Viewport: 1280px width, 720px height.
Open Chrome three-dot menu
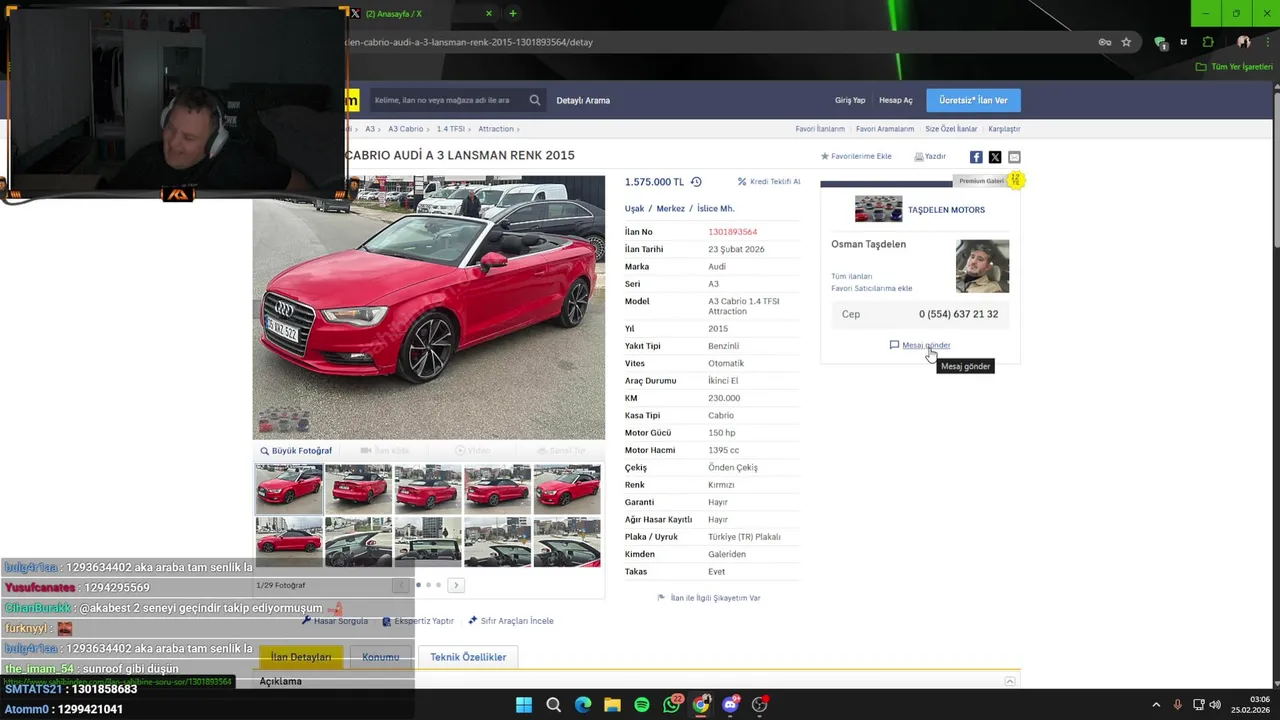point(1266,42)
